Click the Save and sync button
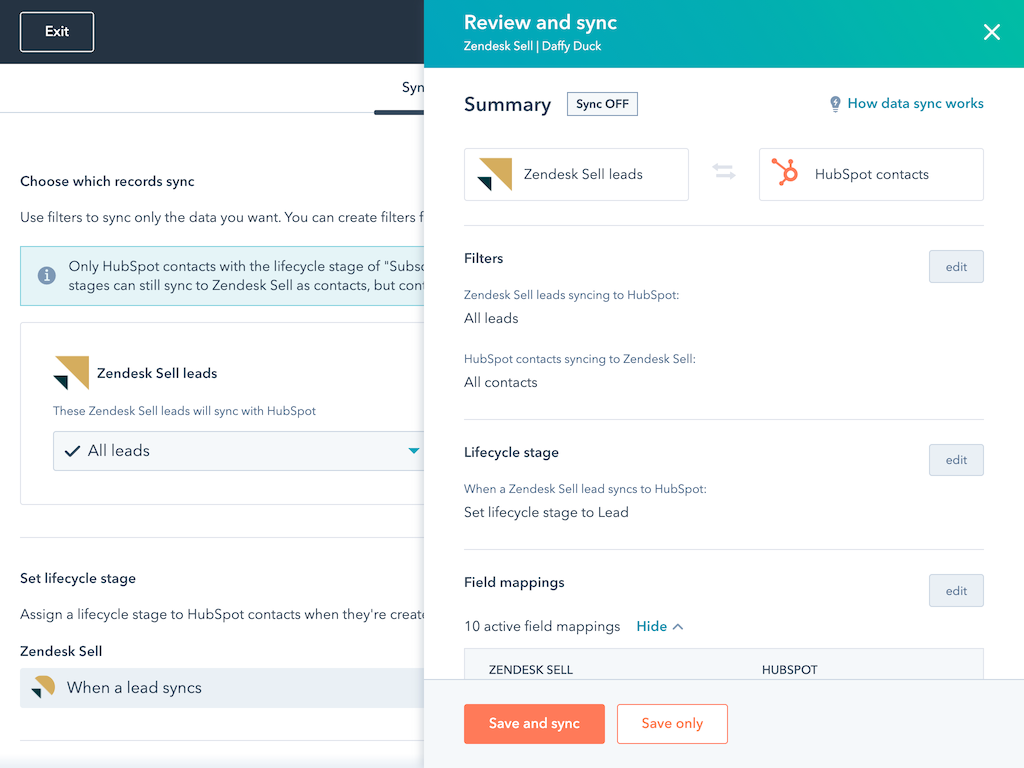 (534, 723)
